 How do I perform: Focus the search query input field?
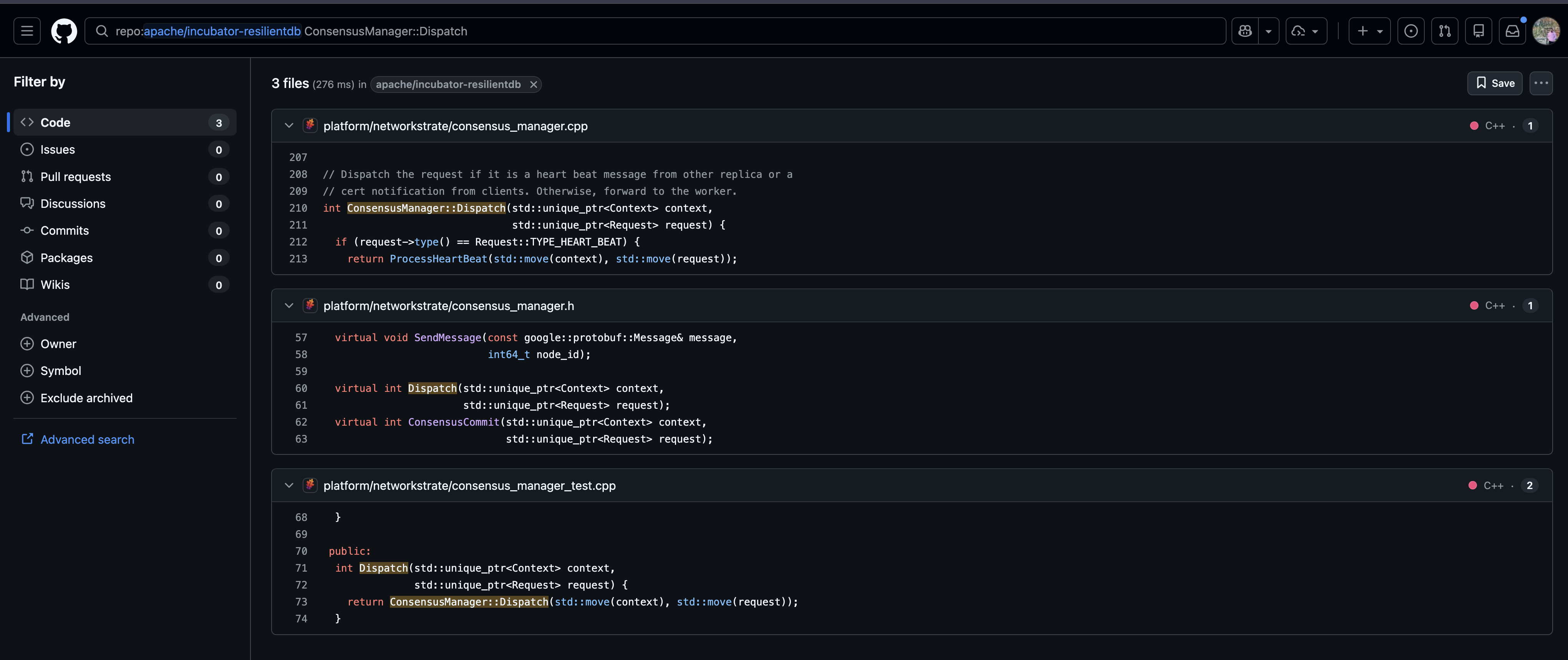pyautogui.click(x=655, y=31)
